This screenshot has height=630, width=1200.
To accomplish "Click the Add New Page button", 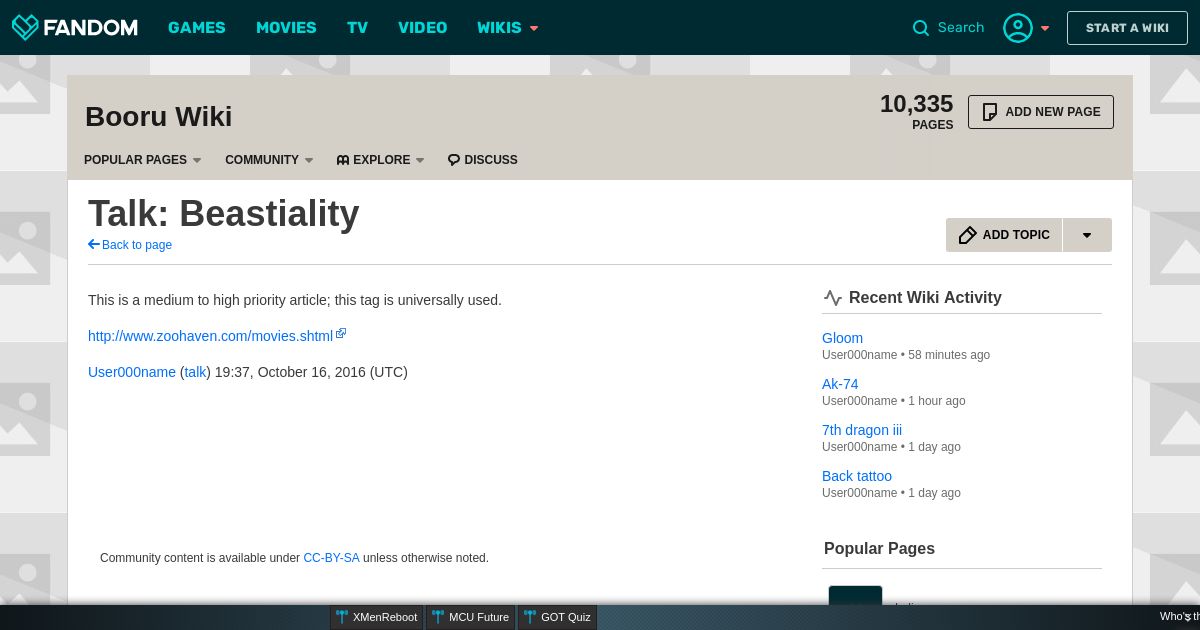I will (1041, 112).
